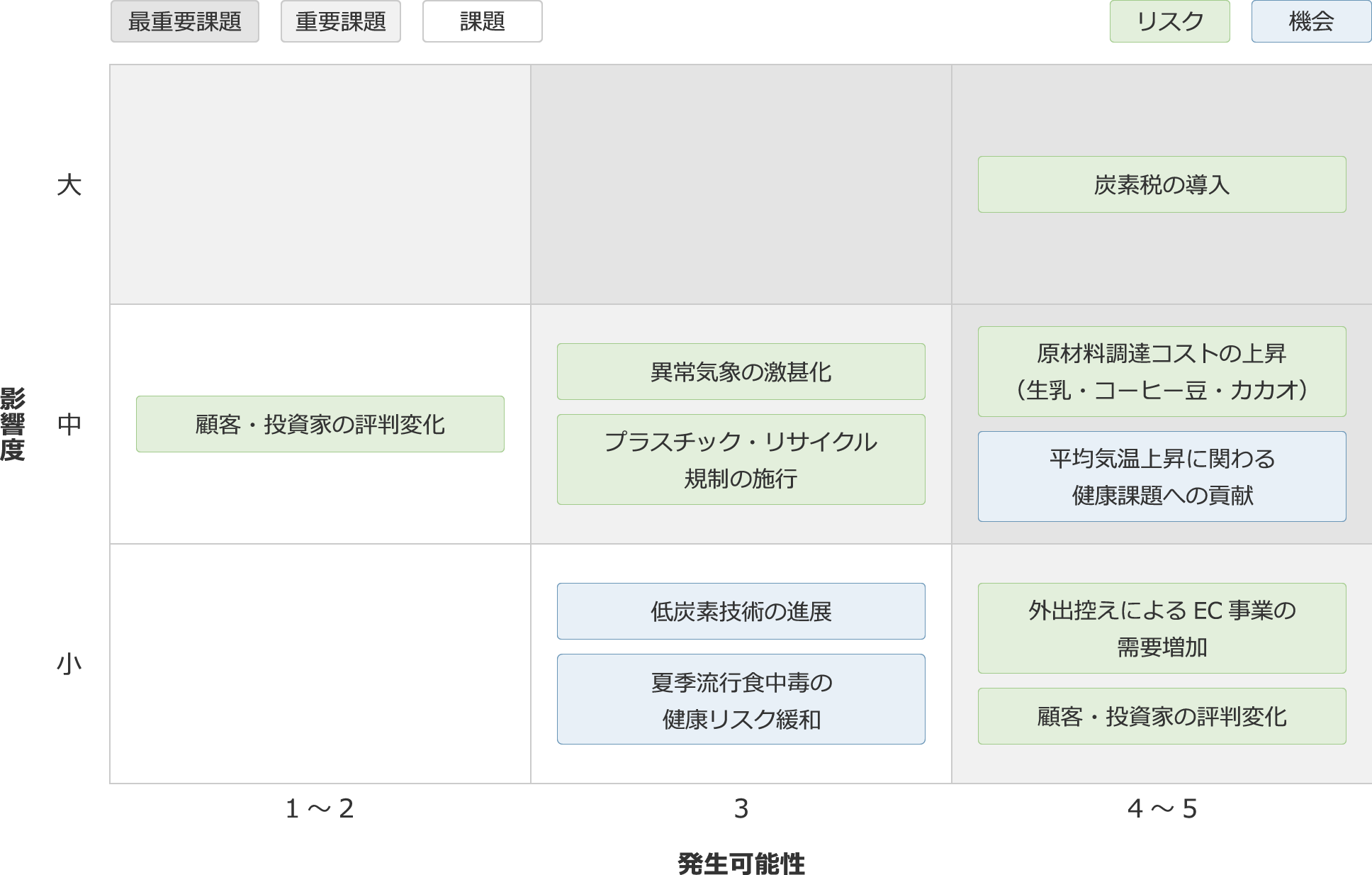This screenshot has width=1372, height=875.
Task: Expand the 平均気温上昇に関わる健康課題への貢献 card
Action: (1162, 476)
